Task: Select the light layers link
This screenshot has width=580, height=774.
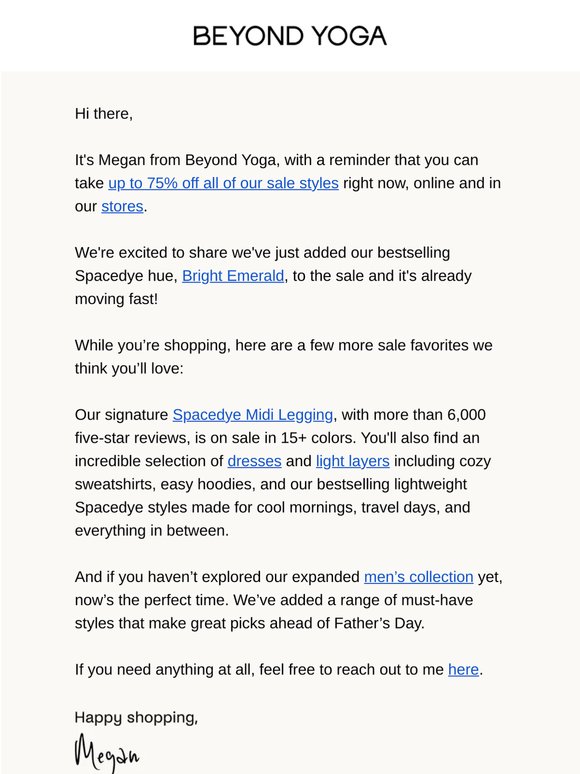Action: pos(352,461)
